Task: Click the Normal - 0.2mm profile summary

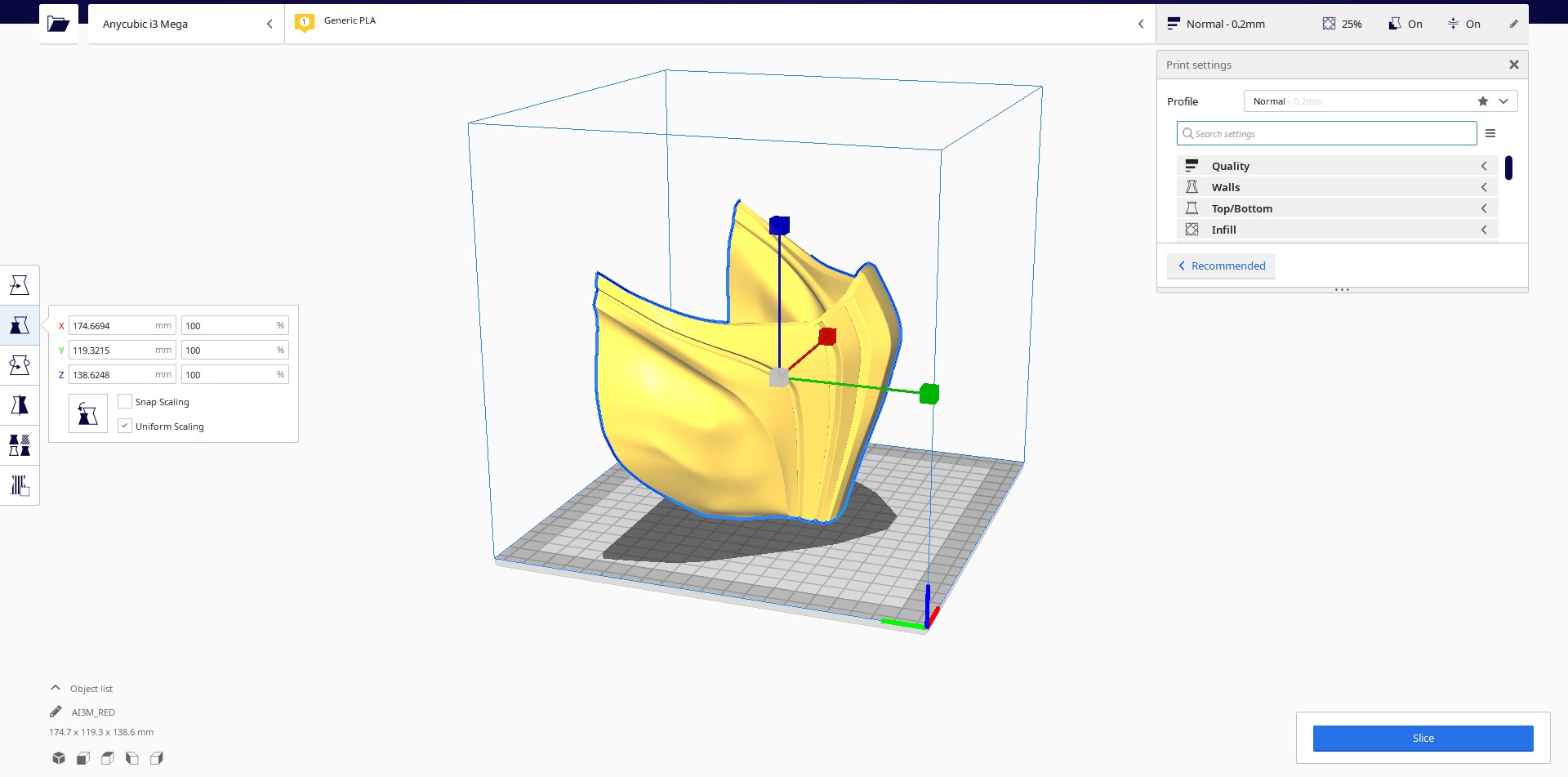Action: (x=1217, y=24)
